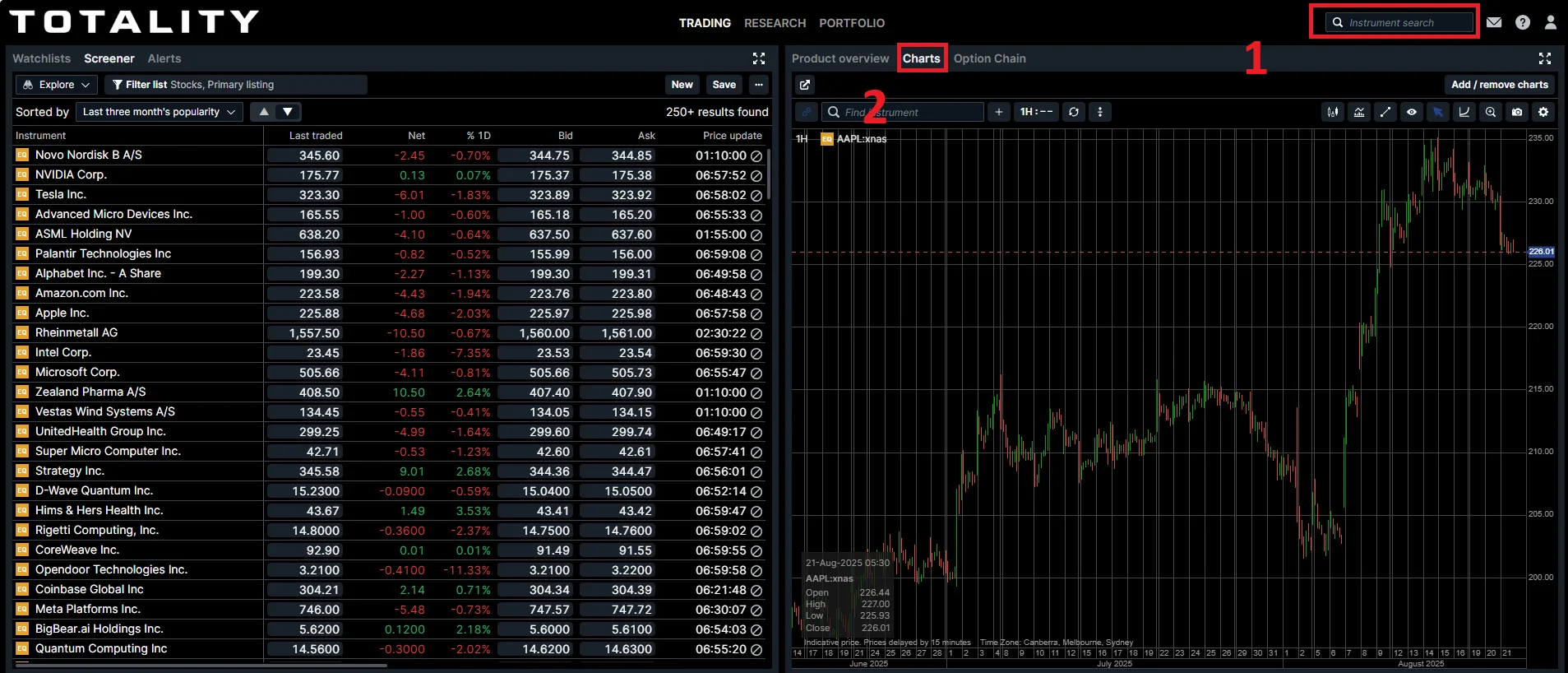Viewport: 1568px width, 673px height.
Task: Open the Filter list Stocks, Primary listing
Action: pos(236,85)
